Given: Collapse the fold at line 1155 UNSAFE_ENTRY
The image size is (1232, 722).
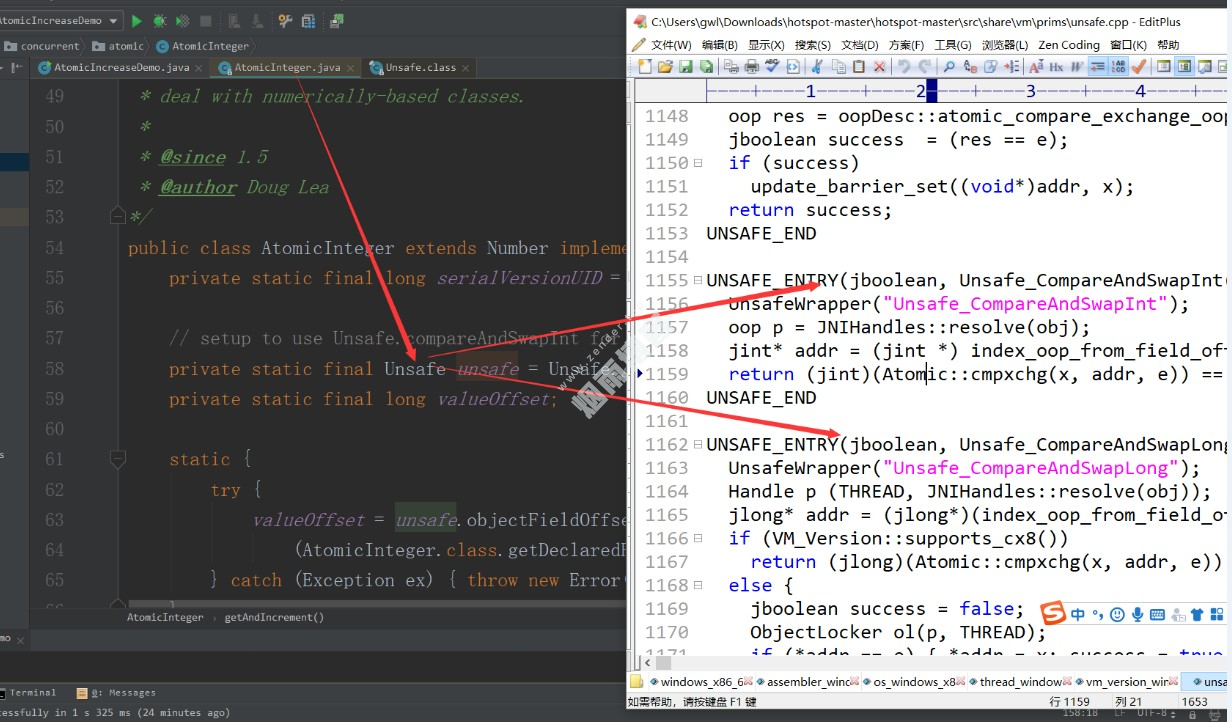Looking at the screenshot, I should tap(697, 281).
